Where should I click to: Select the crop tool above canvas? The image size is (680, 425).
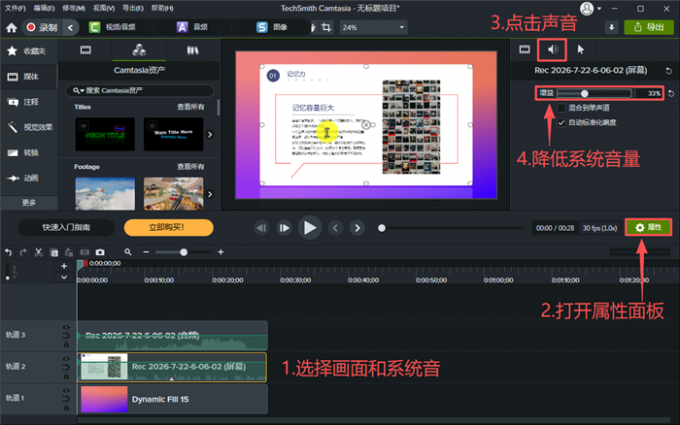(327, 27)
